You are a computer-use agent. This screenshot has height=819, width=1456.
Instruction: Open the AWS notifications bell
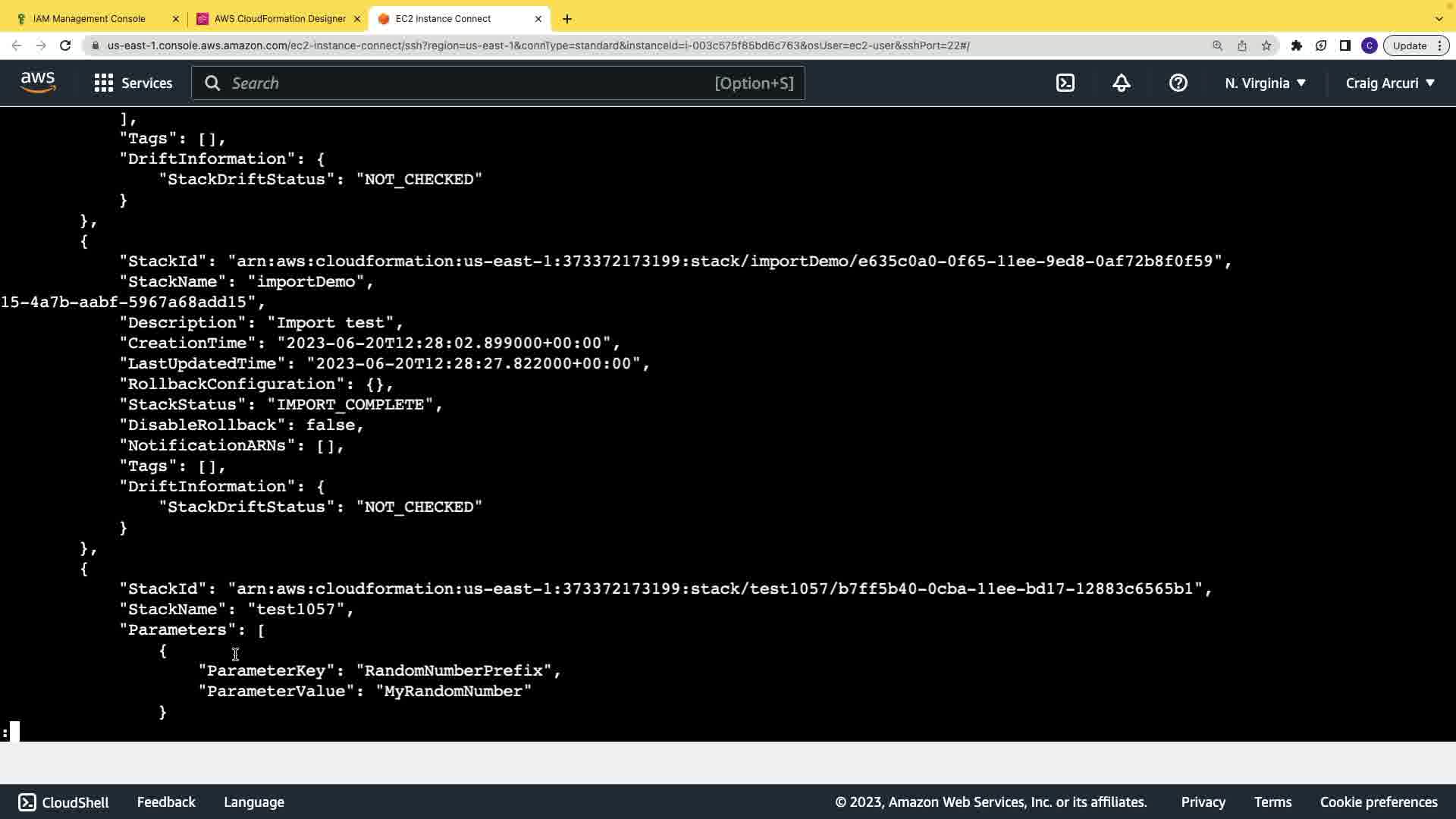coord(1122,83)
